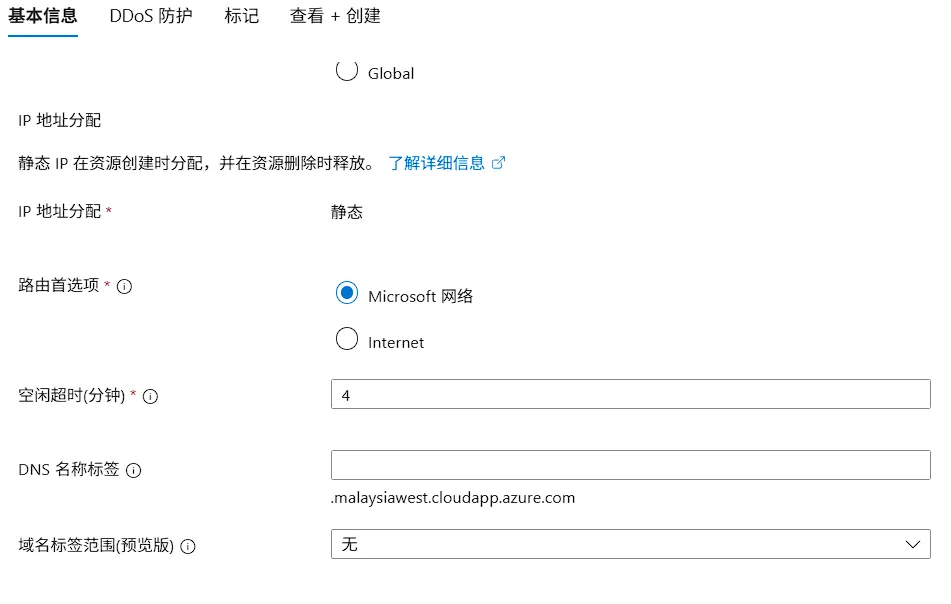The width and height of the screenshot is (951, 604).
Task: Click the info icon next to DNS 名称标签
Action: pyautogui.click(x=134, y=470)
